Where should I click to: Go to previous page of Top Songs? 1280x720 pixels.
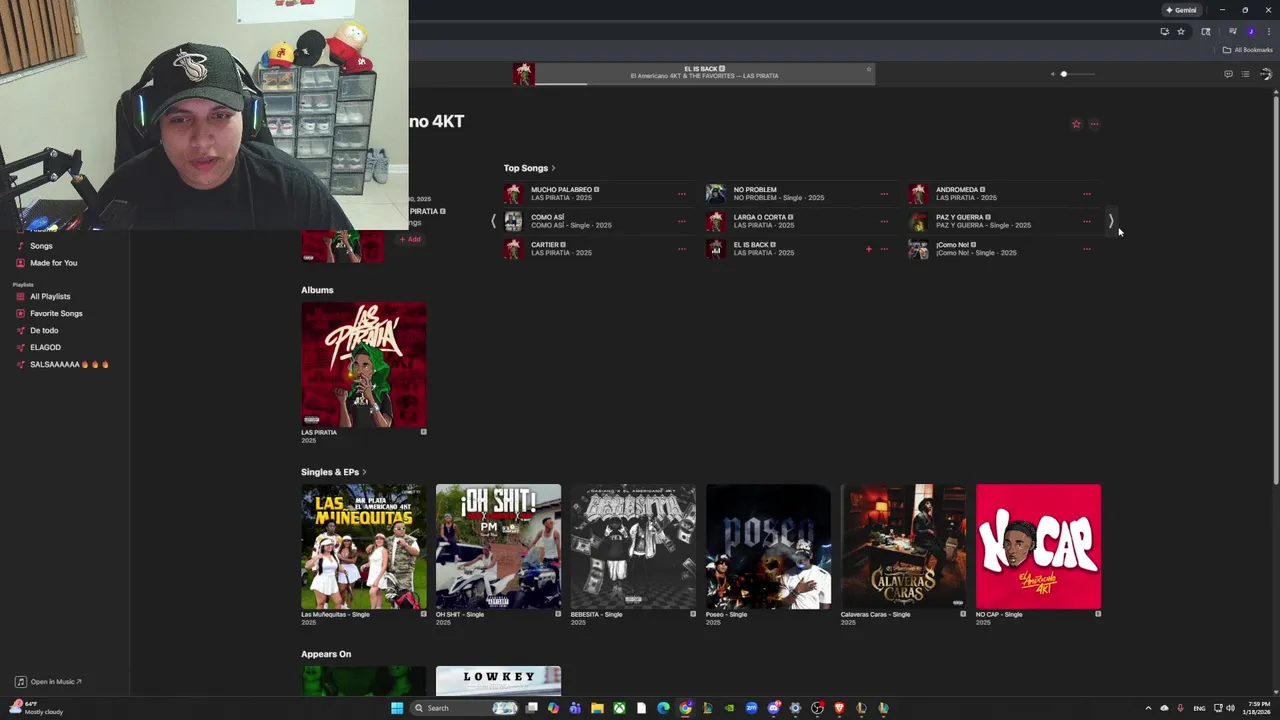(493, 221)
